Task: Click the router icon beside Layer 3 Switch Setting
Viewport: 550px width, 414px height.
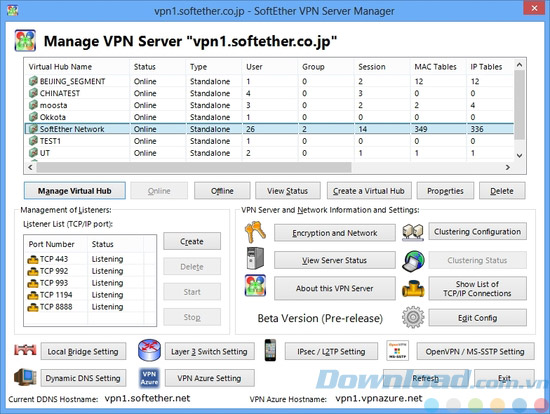Action: [149, 350]
